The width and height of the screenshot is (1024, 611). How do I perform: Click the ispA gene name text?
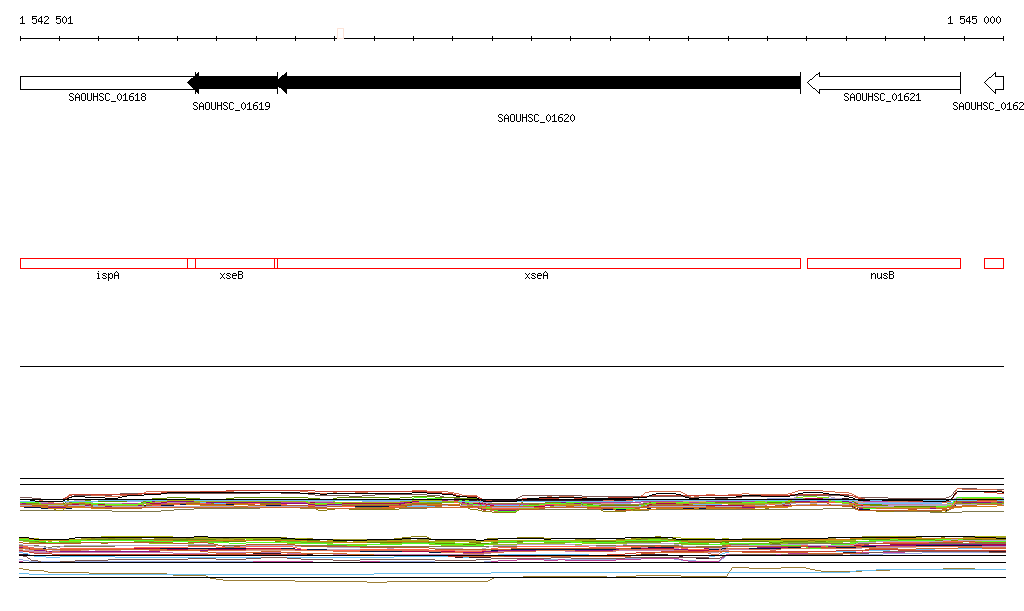pos(108,275)
